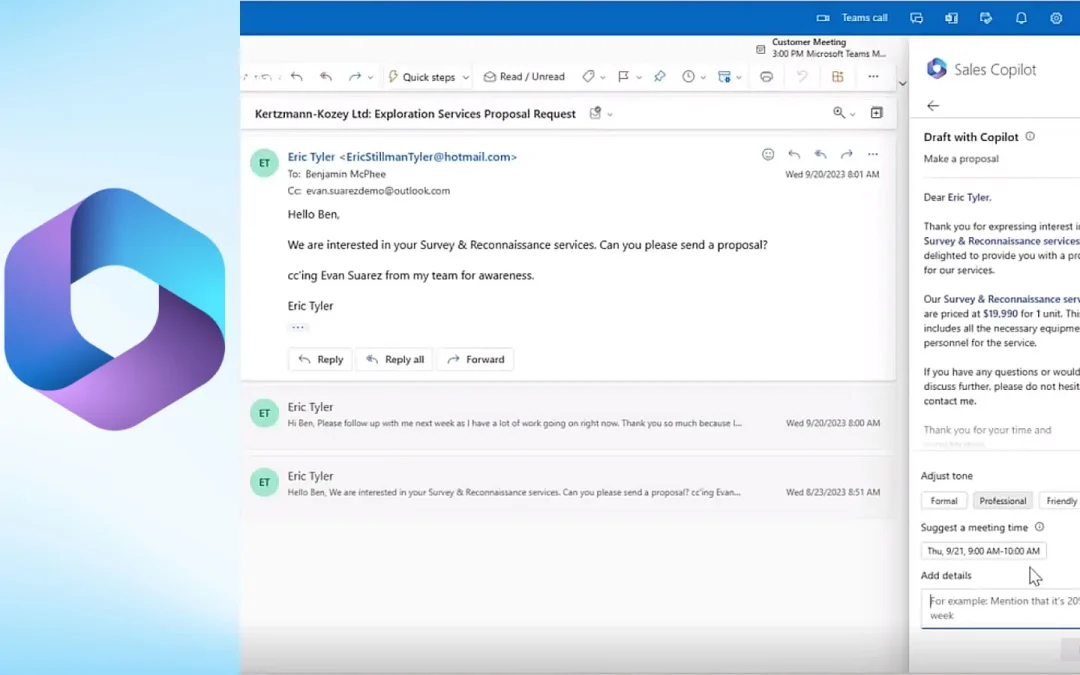Click the icon beside the email subject
The image size is (1080, 675).
596,113
